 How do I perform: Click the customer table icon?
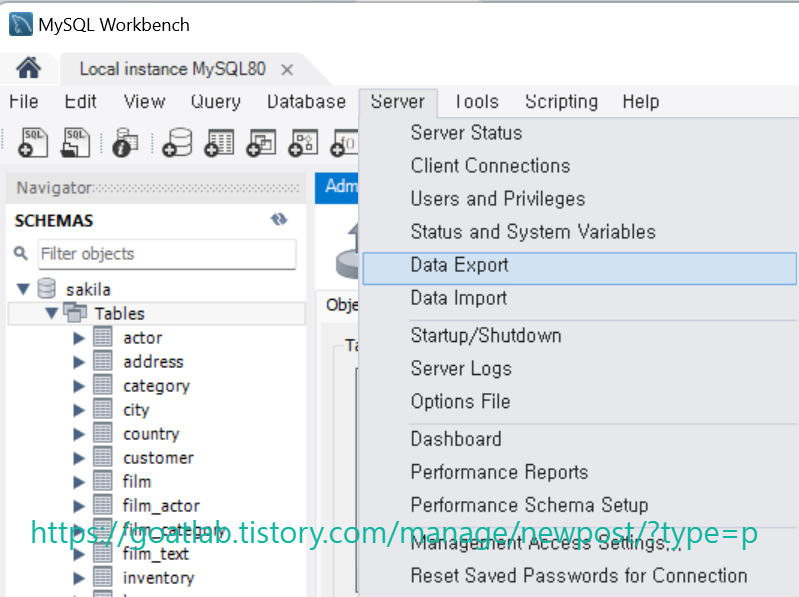coord(102,456)
